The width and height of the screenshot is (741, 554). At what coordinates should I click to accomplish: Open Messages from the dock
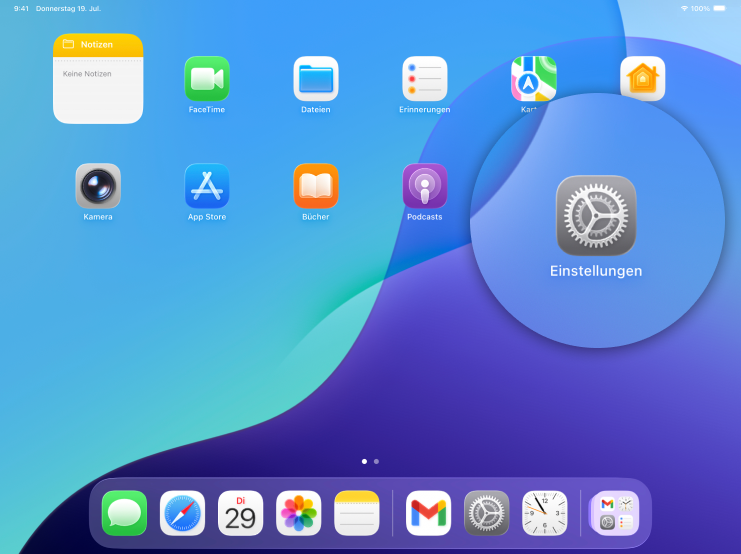point(125,513)
